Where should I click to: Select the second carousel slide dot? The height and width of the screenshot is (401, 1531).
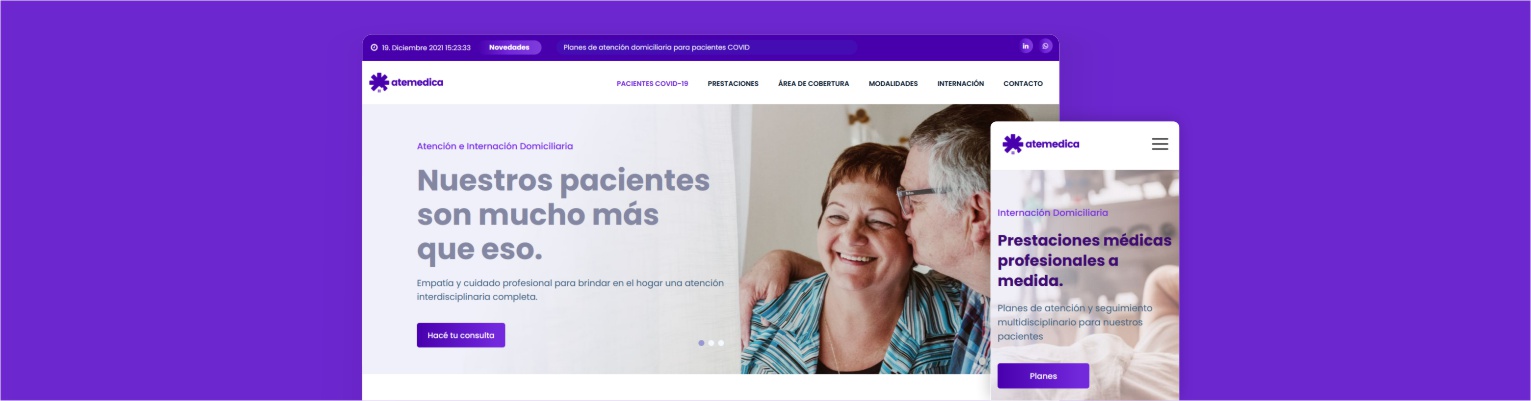[711, 343]
